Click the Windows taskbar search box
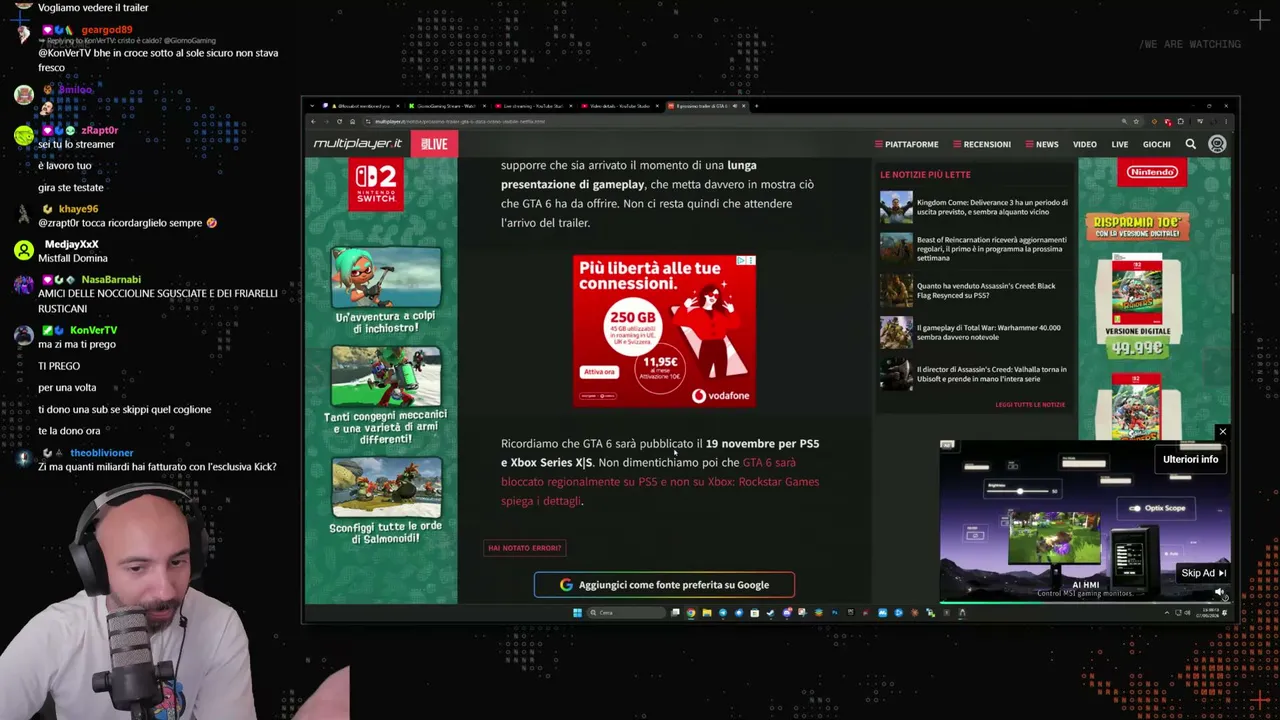Screen dimensions: 1280x720 [x=625, y=613]
